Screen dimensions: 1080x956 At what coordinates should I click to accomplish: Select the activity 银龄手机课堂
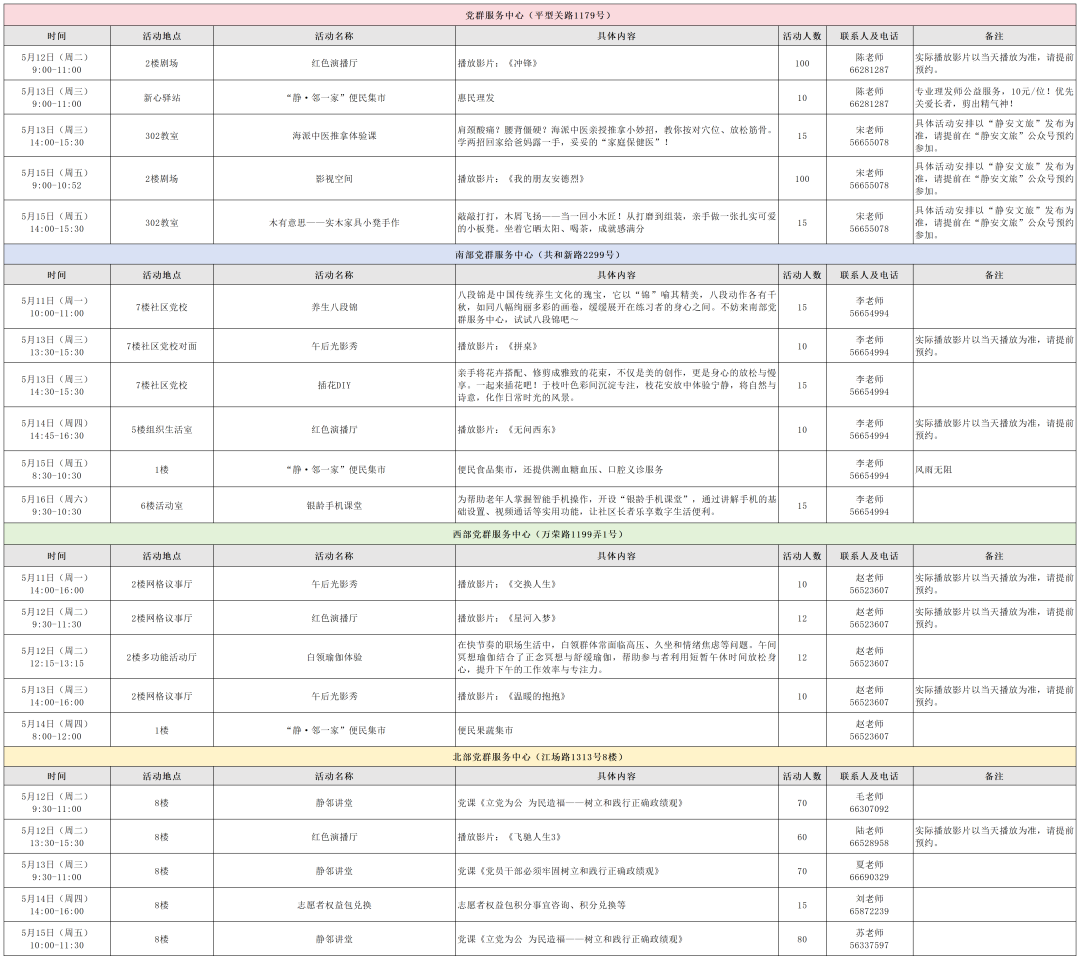tap(334, 506)
